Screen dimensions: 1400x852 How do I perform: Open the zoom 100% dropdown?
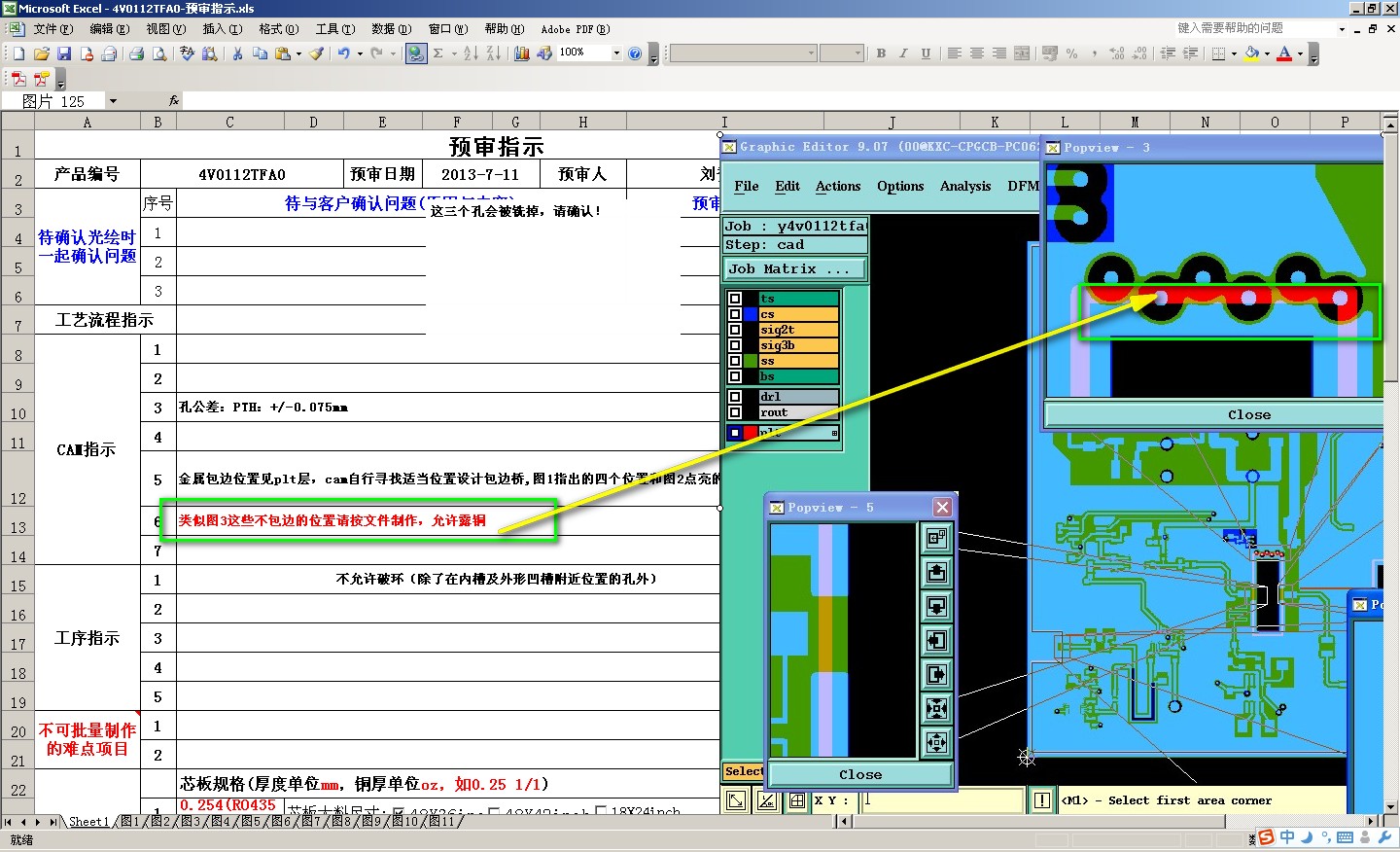pos(616,53)
